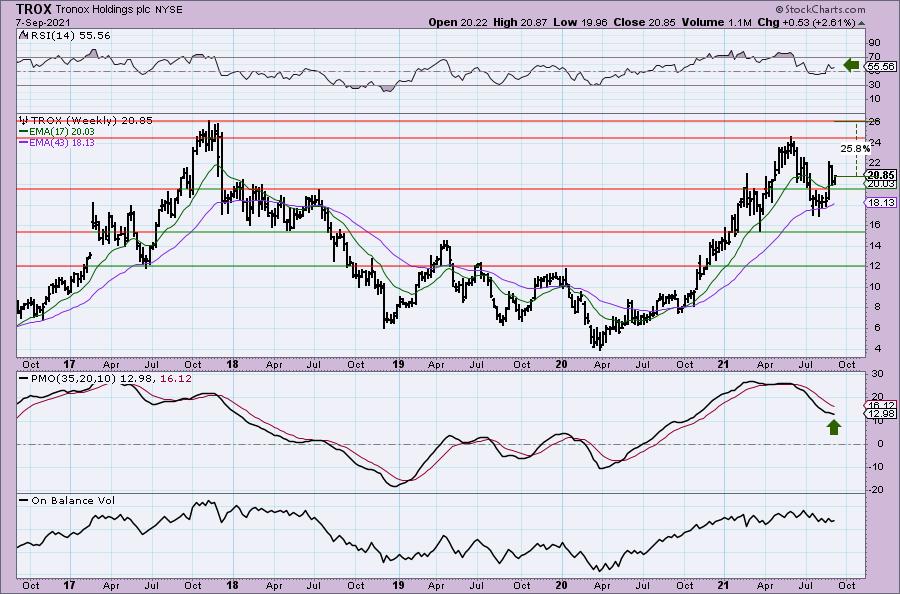Click the price bar icon beside TROX (Weekly)
This screenshot has width=900, height=594.
(x=24, y=120)
